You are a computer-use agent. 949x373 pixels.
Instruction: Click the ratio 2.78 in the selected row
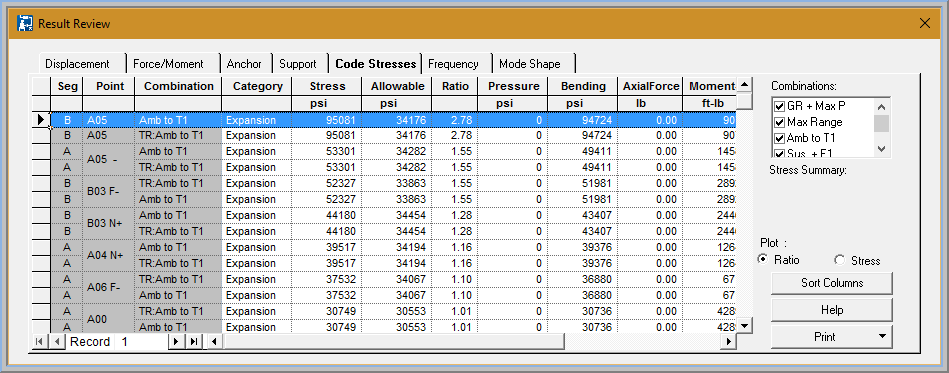[x=455, y=120]
